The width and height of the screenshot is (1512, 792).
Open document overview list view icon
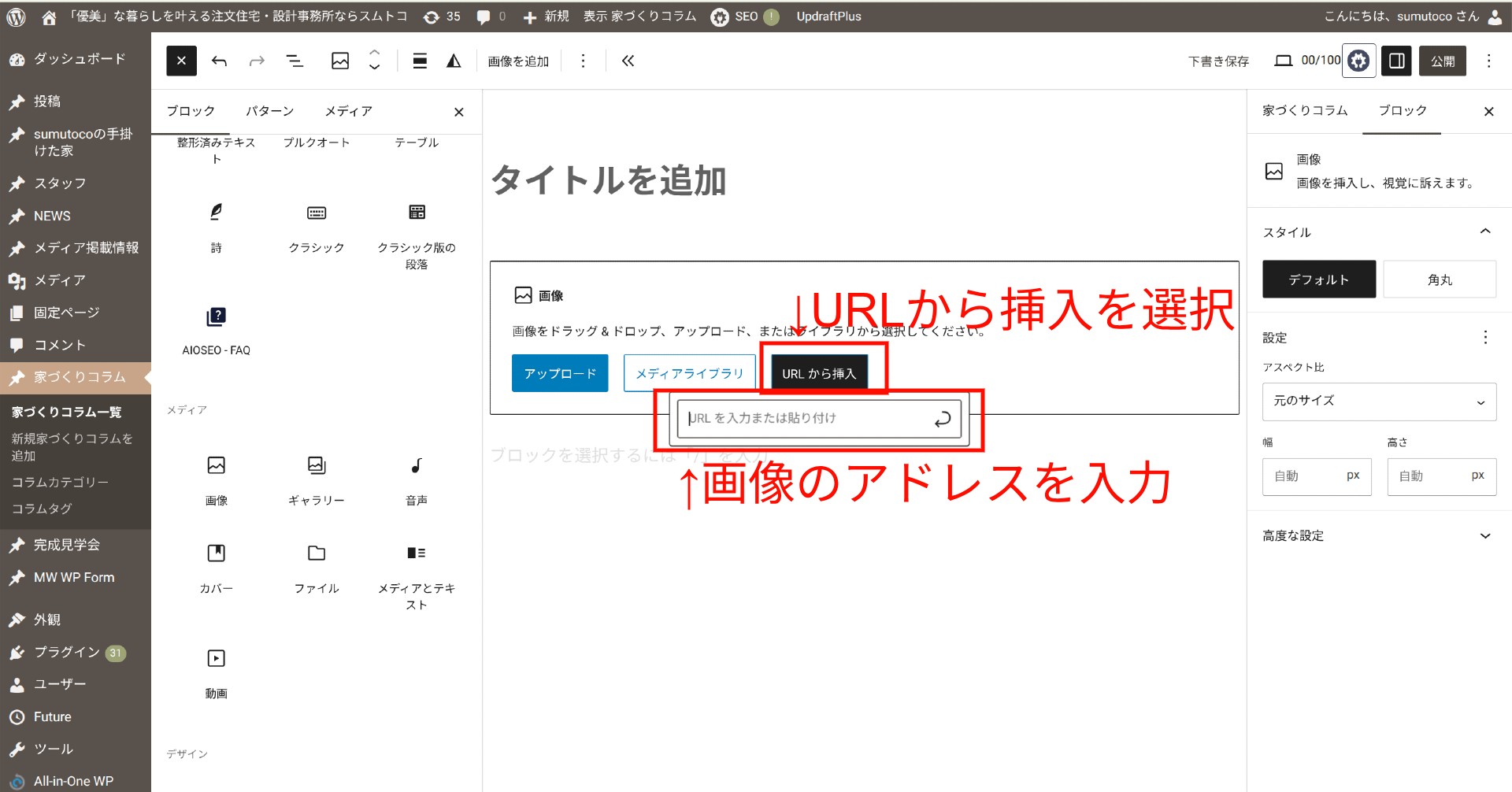(295, 61)
